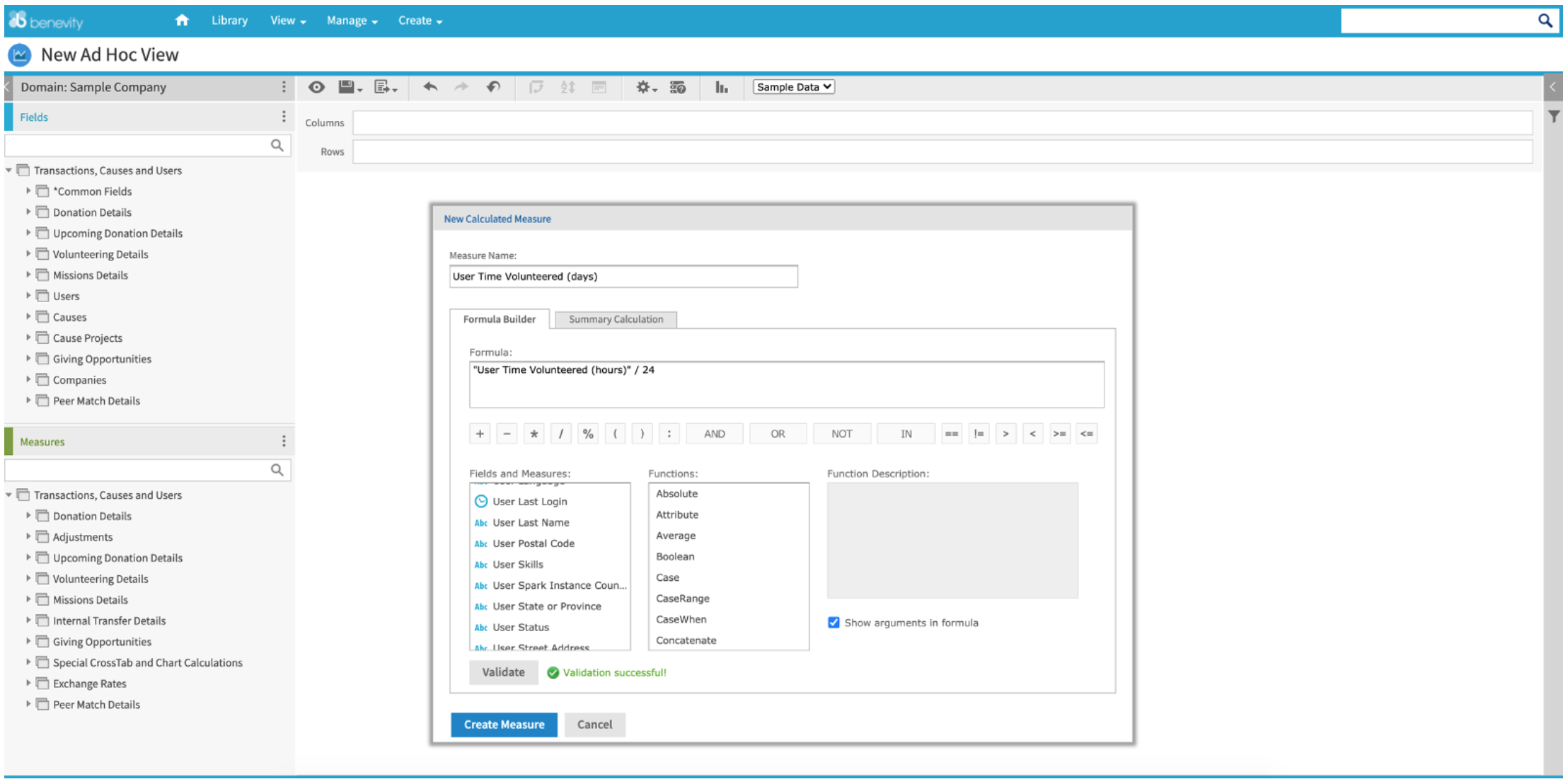The image size is (1568, 784).
Task: Insert the plus operator
Action: click(480, 434)
